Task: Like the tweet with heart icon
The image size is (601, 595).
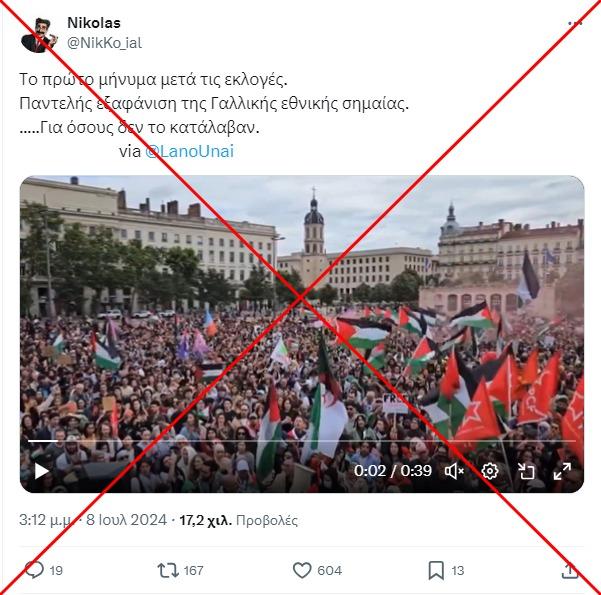Action: [302, 570]
